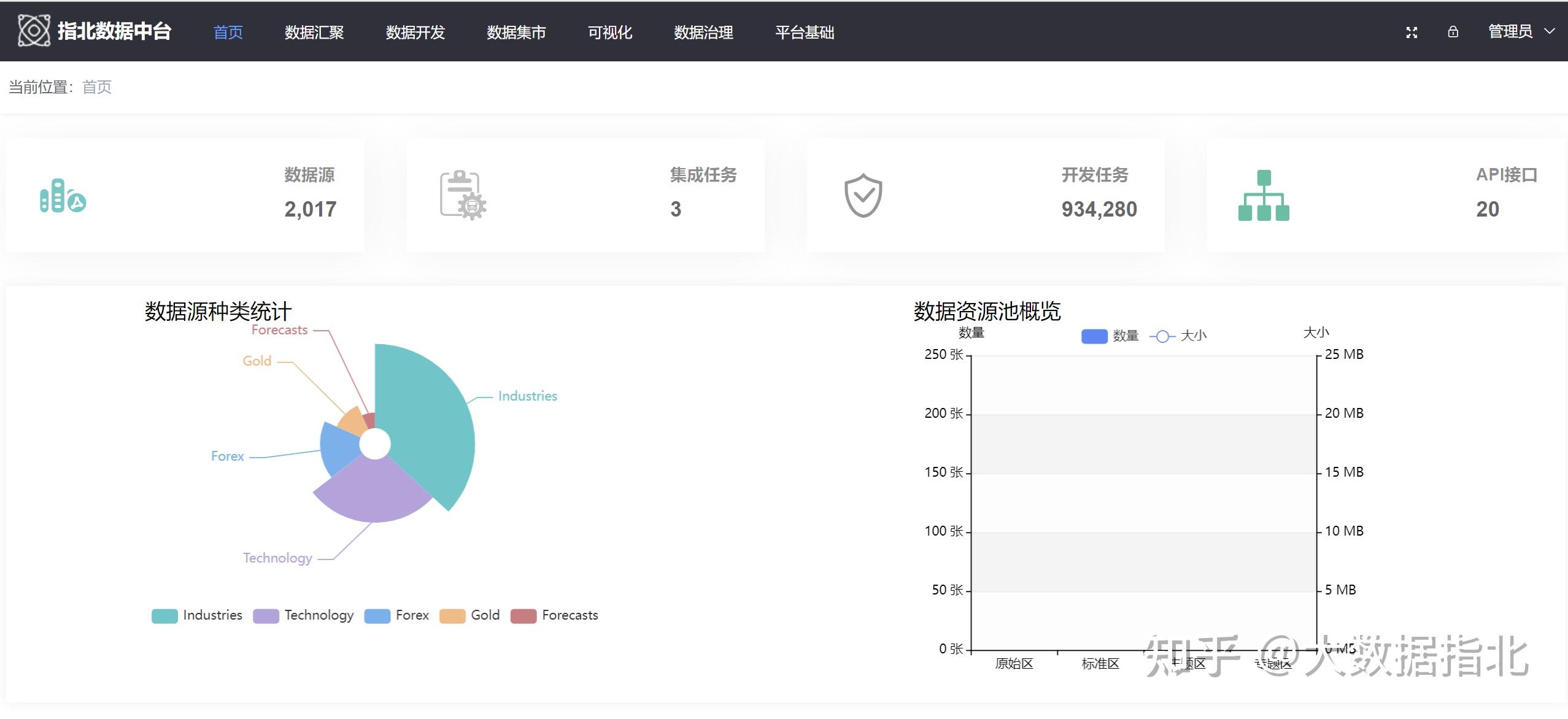
Task: Click the 数据源 database icon
Action: tap(63, 196)
